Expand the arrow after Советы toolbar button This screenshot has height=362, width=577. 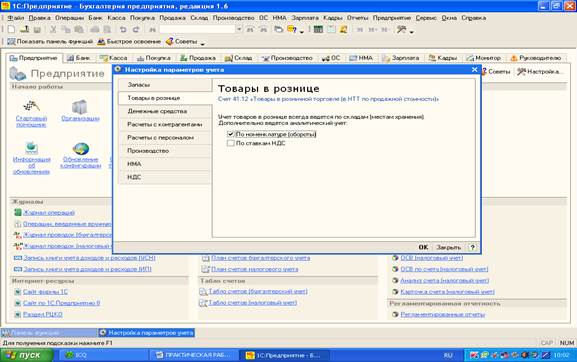coord(202,44)
